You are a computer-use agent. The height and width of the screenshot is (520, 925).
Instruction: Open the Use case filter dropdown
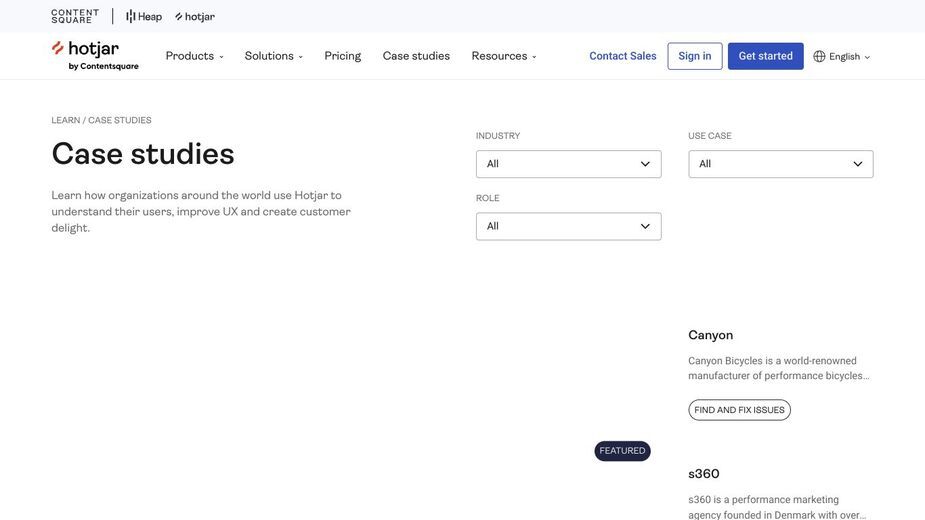[780, 164]
